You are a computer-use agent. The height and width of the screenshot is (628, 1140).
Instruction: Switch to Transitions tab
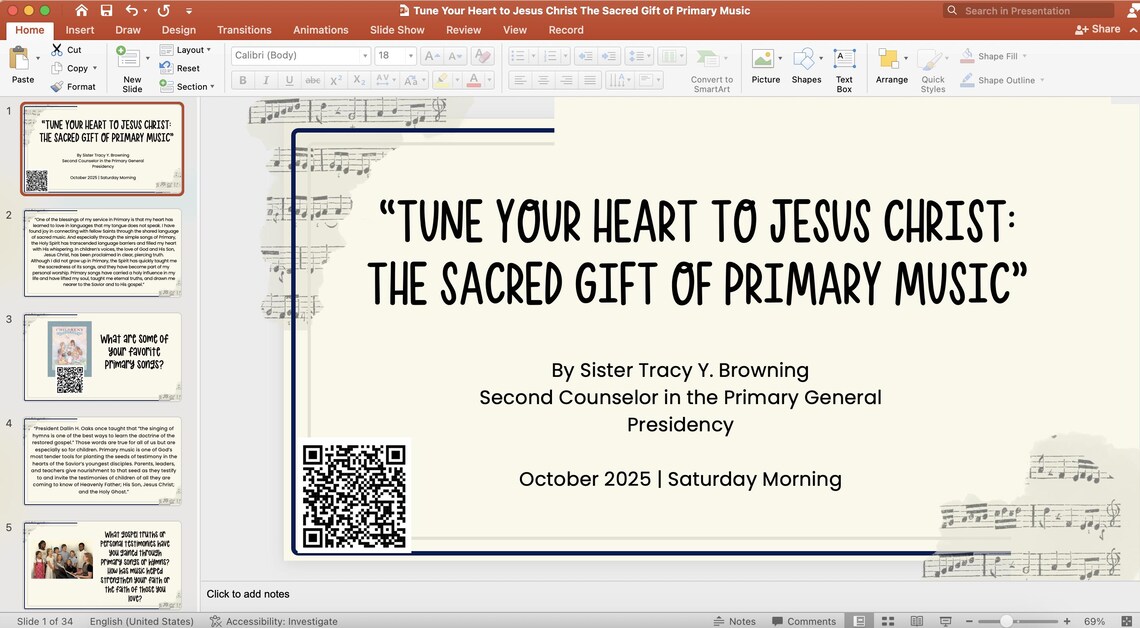[x=244, y=30]
